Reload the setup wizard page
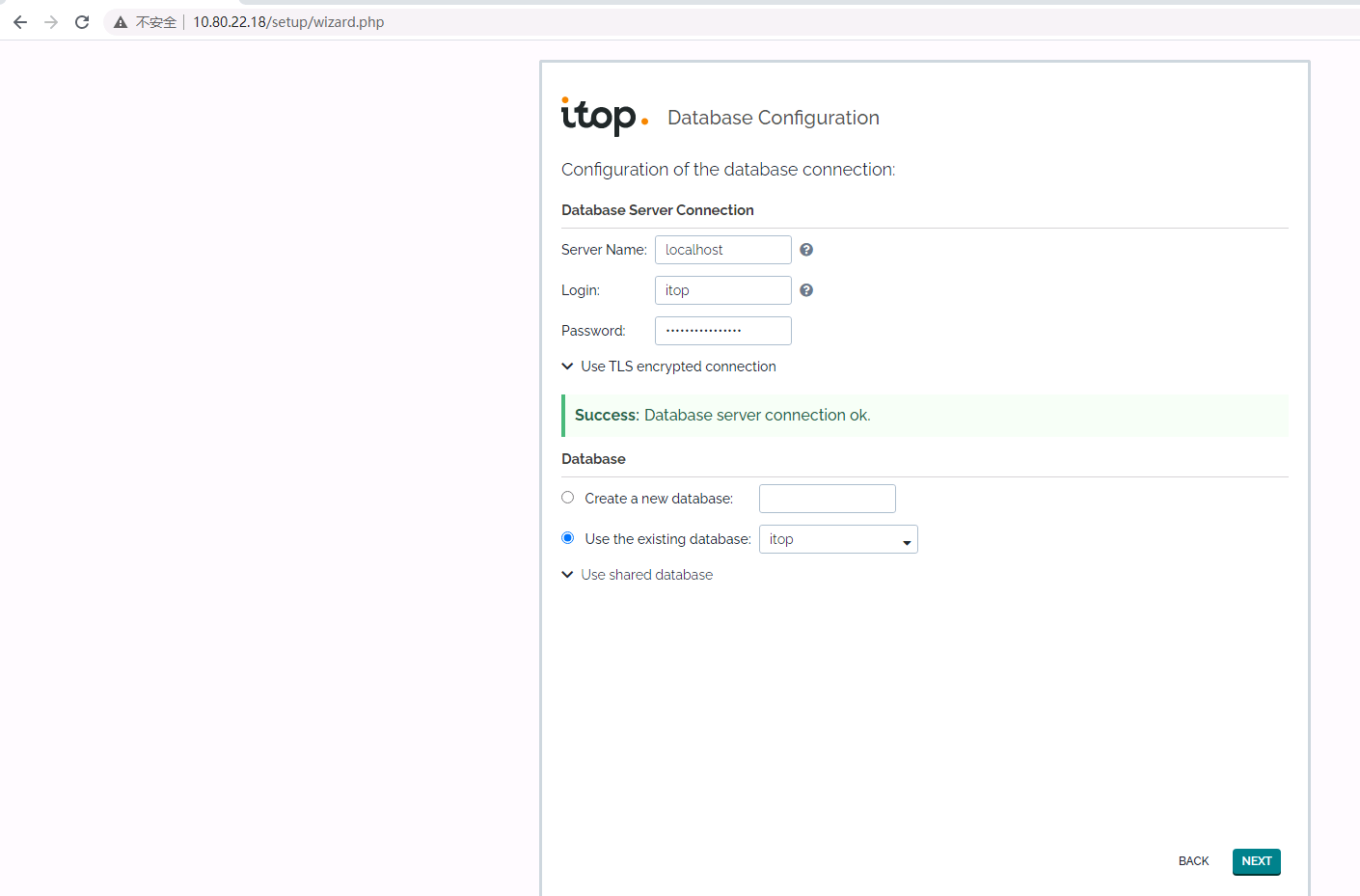 [x=82, y=22]
